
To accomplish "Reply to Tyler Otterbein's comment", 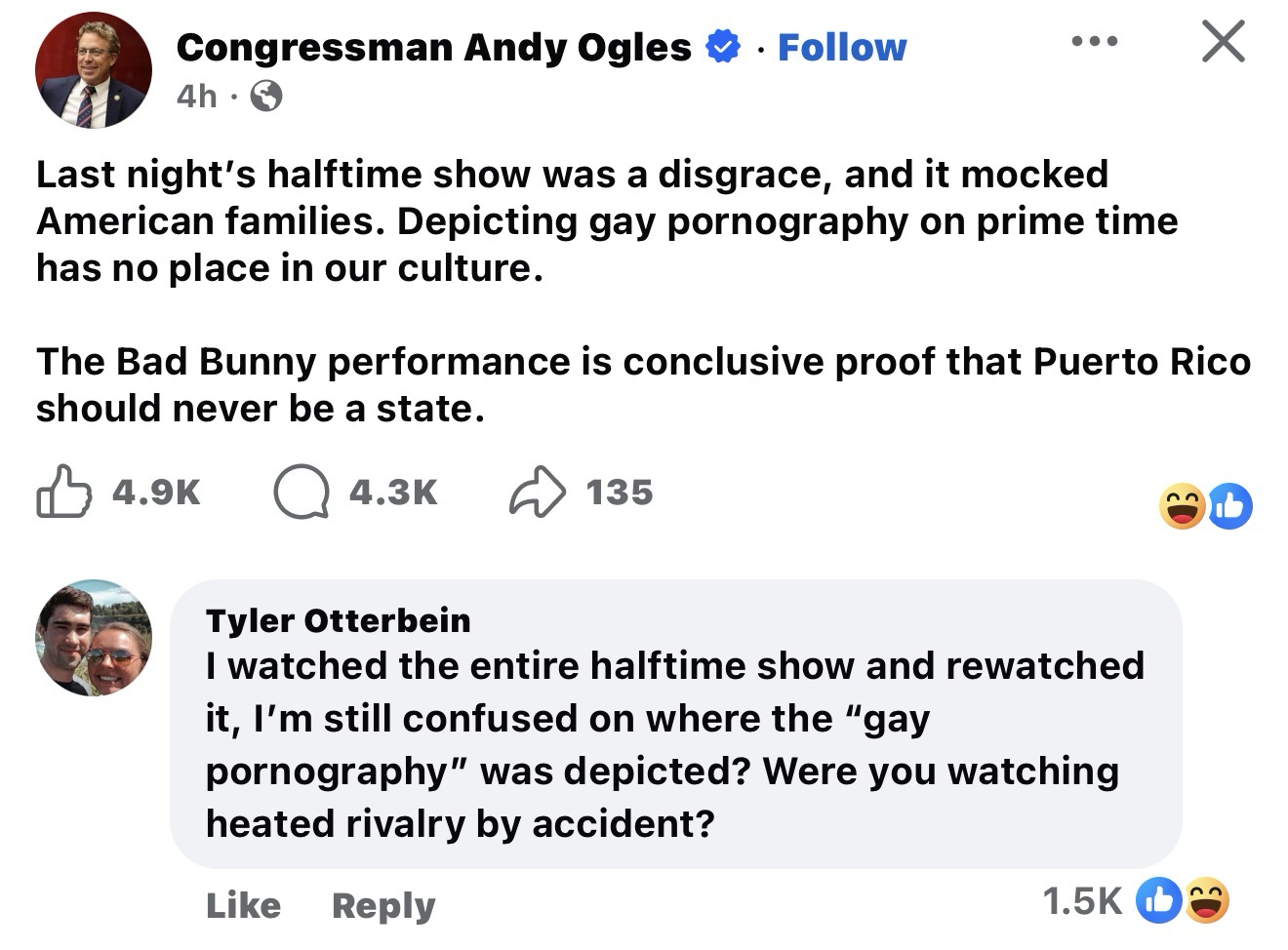I will [x=383, y=905].
